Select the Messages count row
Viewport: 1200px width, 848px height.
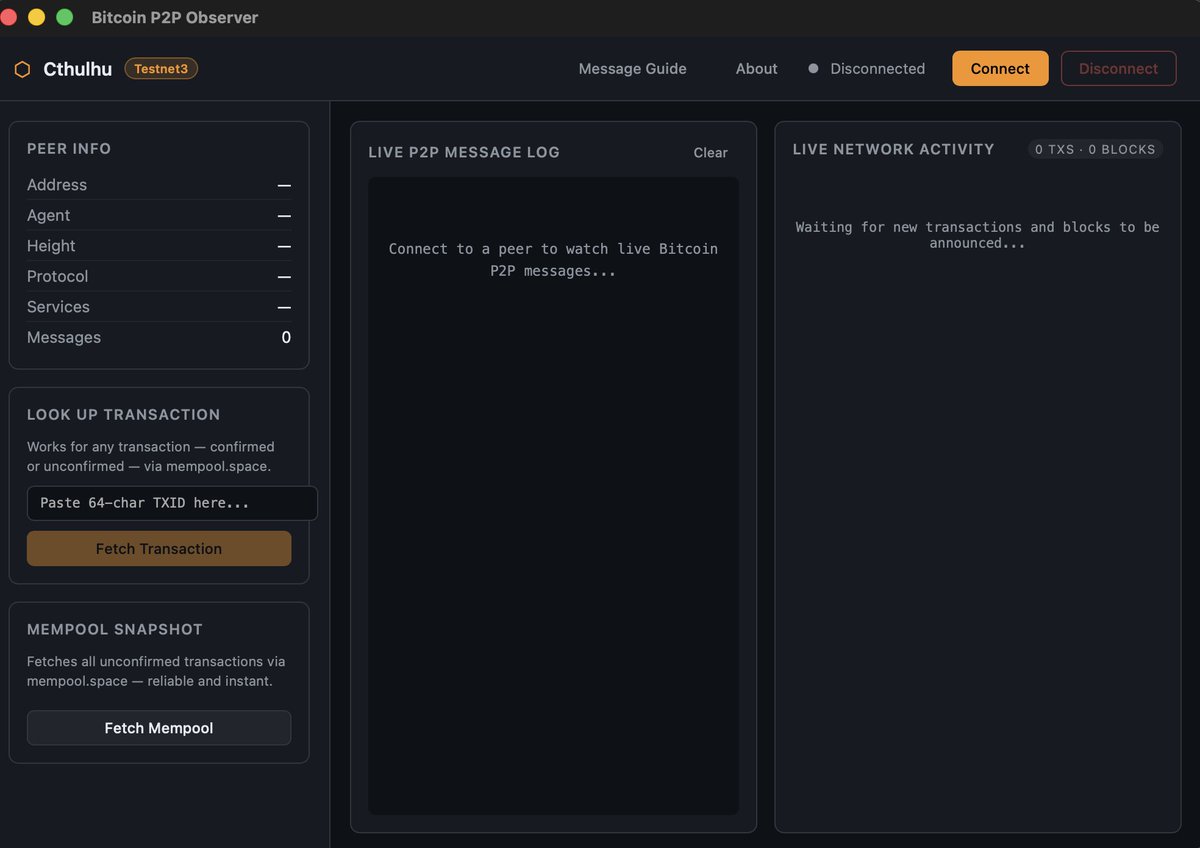coord(159,337)
